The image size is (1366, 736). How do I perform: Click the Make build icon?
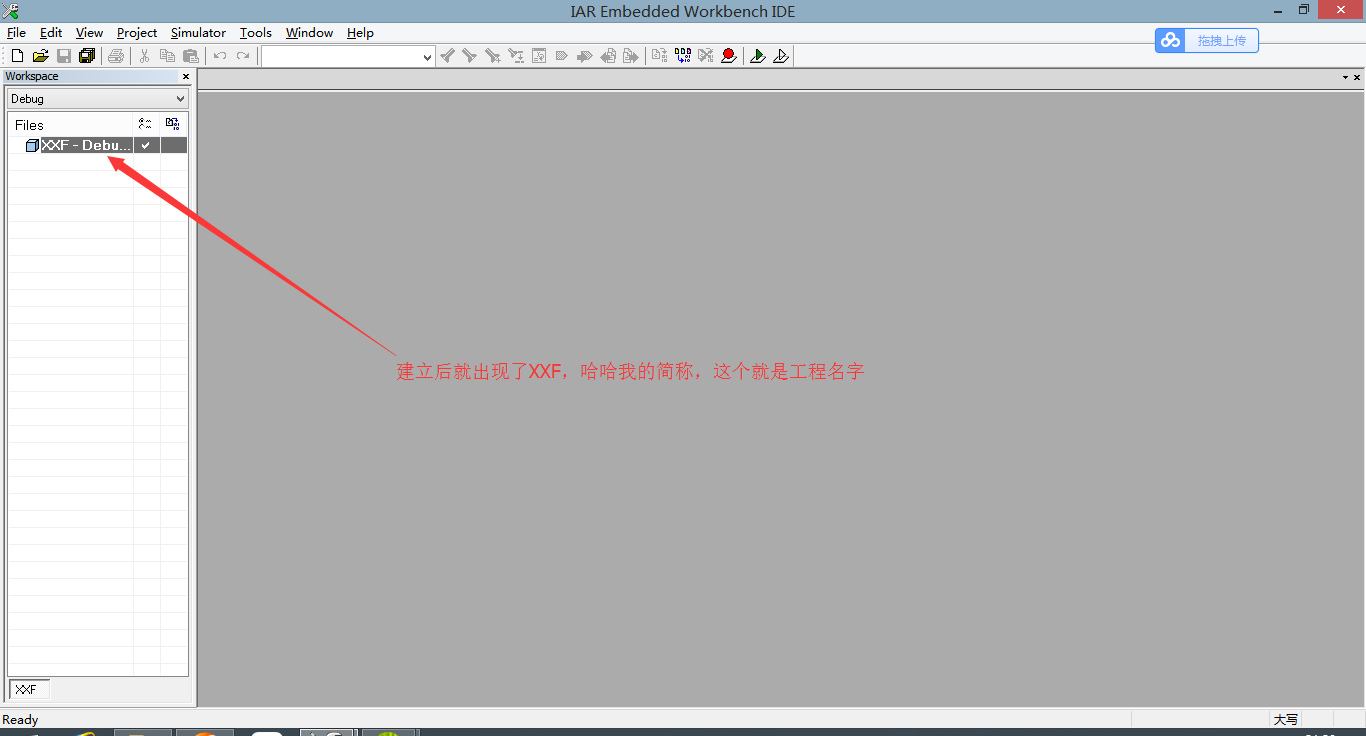pyautogui.click(x=683, y=56)
